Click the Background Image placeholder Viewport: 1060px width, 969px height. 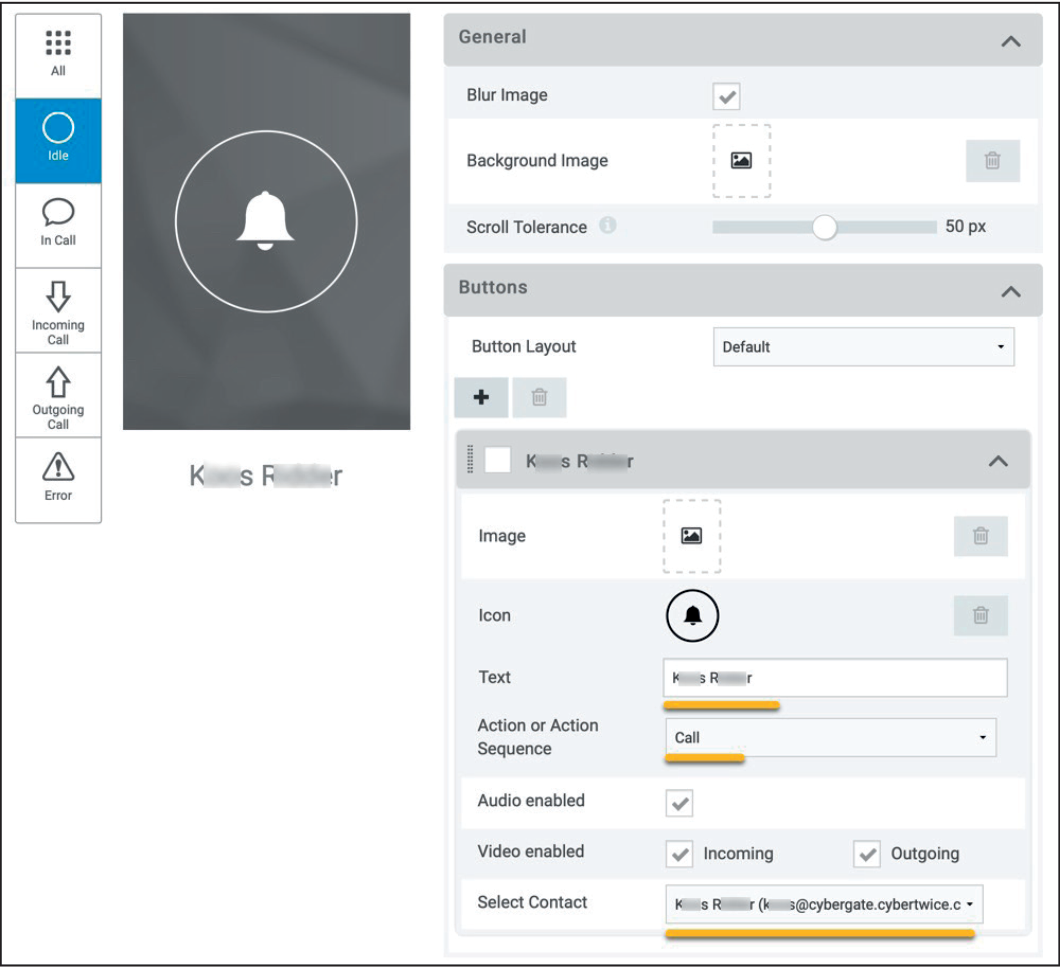pos(741,160)
